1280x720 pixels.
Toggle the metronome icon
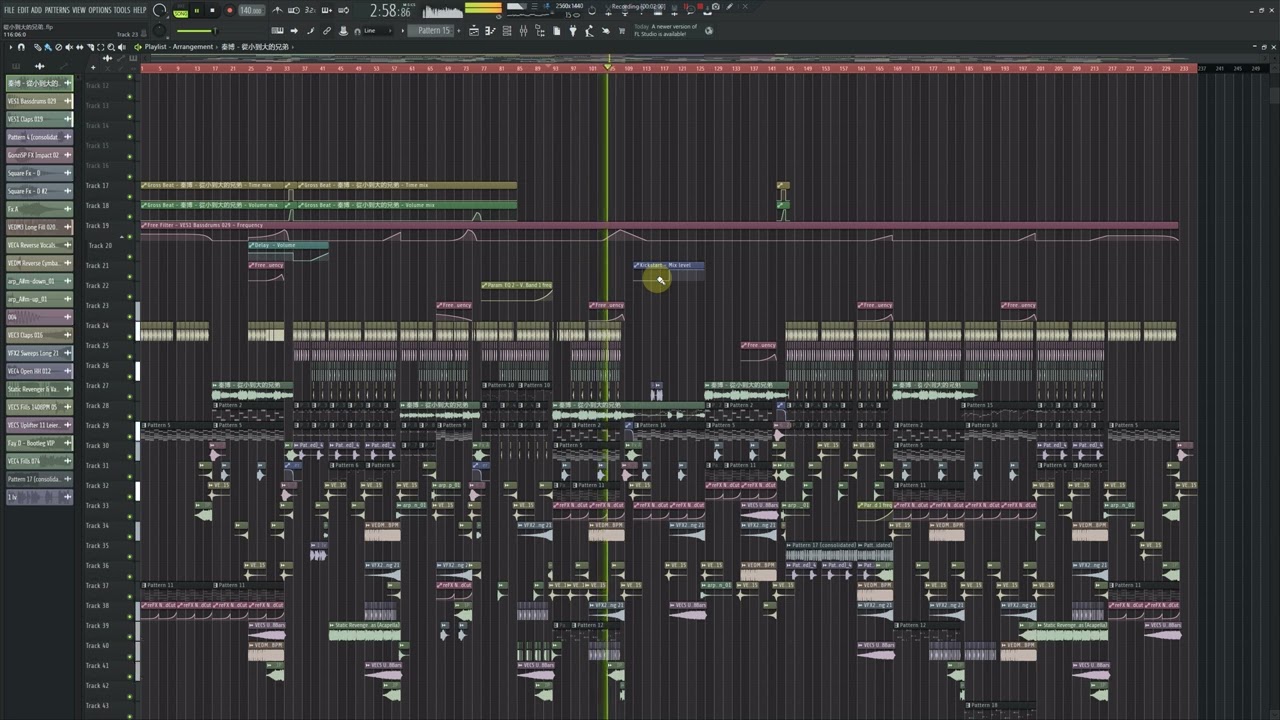click(278, 10)
